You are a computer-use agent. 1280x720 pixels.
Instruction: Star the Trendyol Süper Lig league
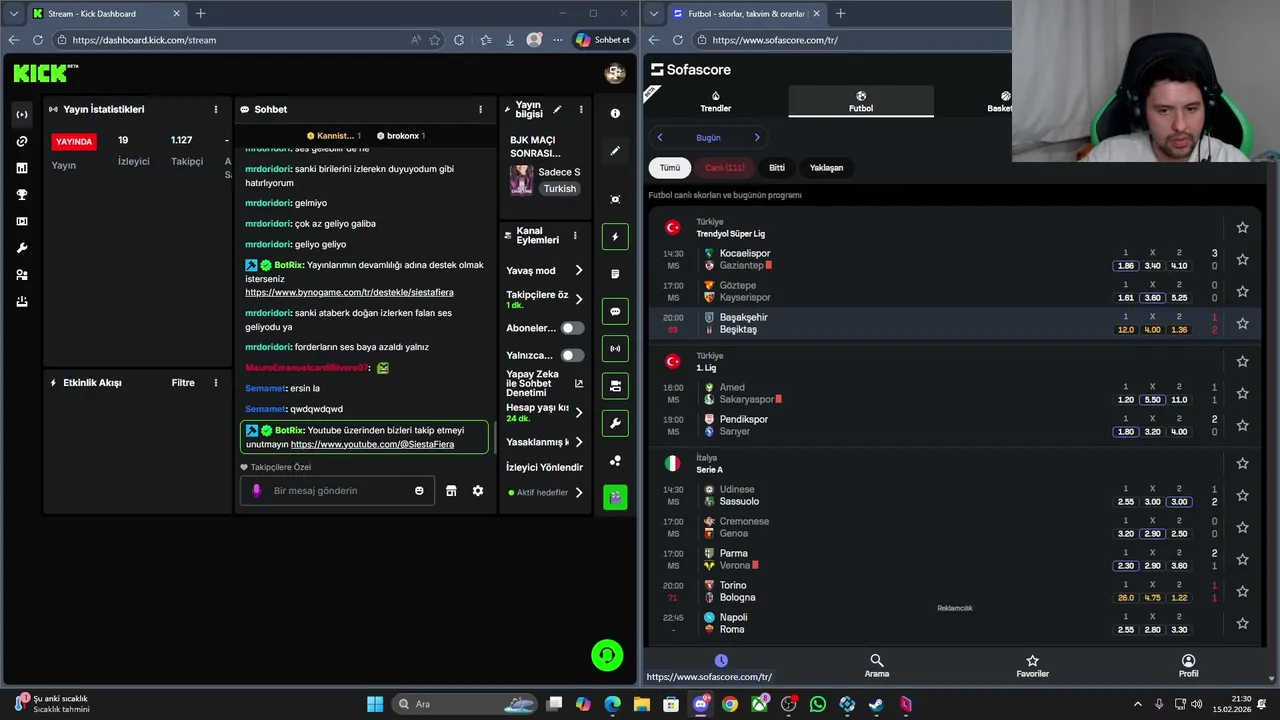pyautogui.click(x=1242, y=227)
